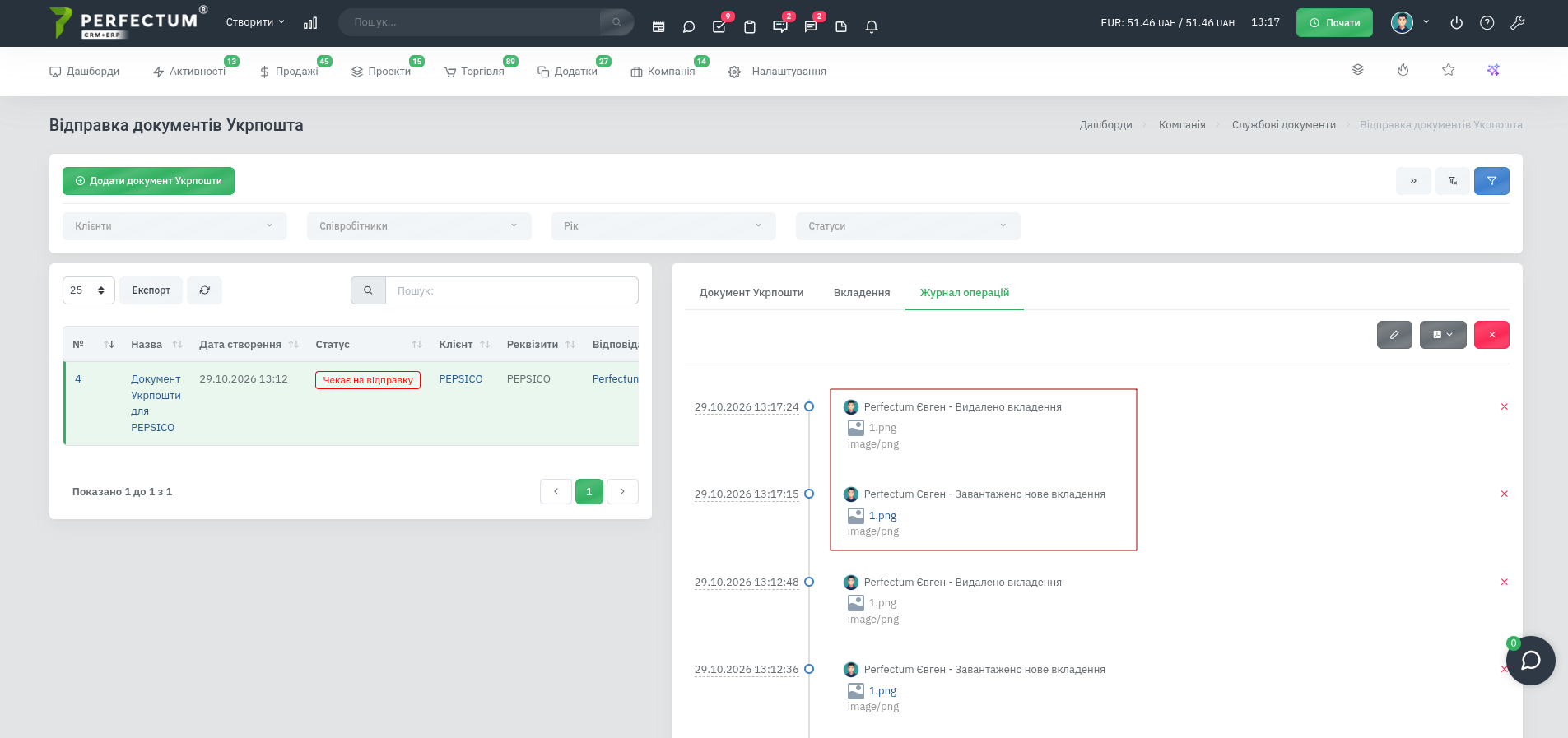Delete the 13:17:24 journal entry
Image resolution: width=1568 pixels, height=738 pixels.
(x=1504, y=406)
